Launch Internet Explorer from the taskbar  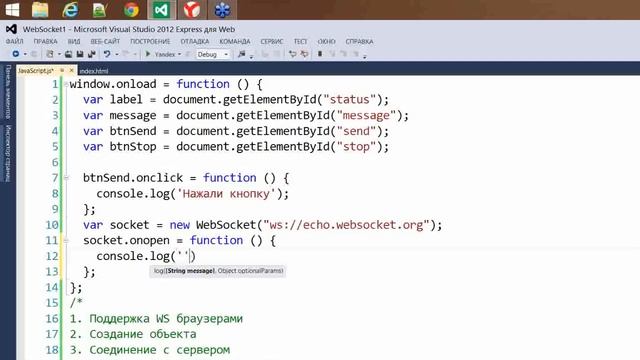(70, 10)
